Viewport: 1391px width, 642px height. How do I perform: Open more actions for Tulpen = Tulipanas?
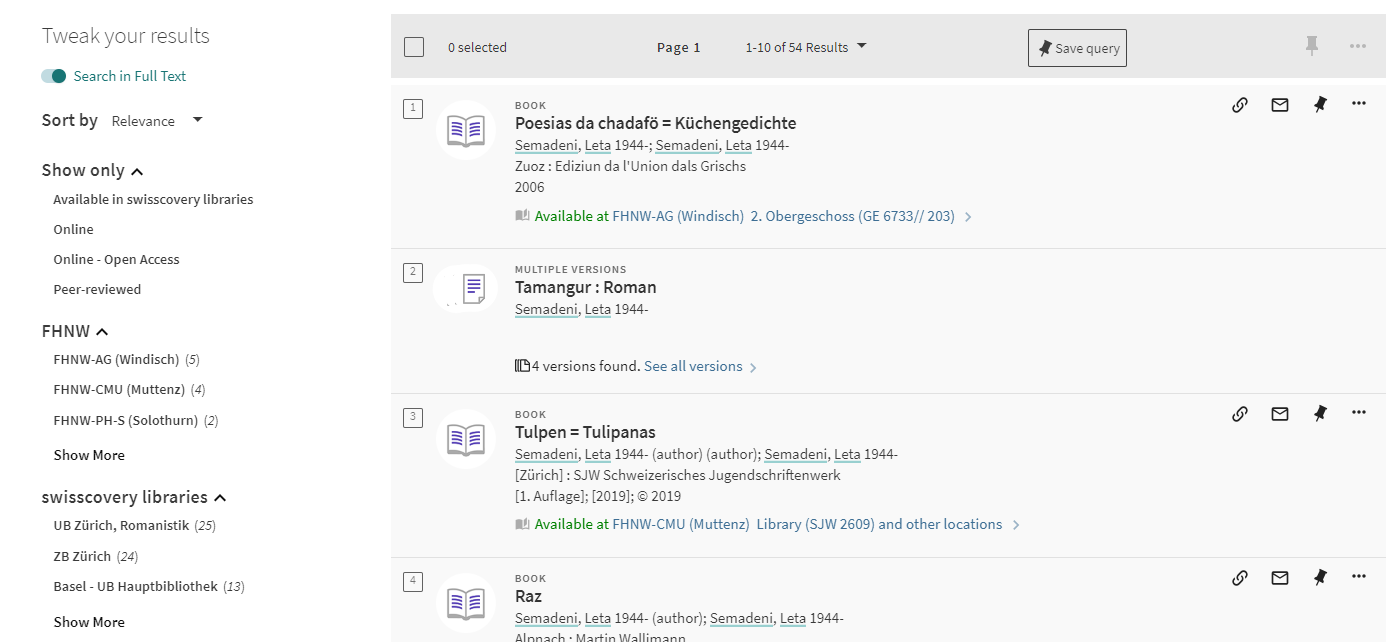pos(1358,413)
